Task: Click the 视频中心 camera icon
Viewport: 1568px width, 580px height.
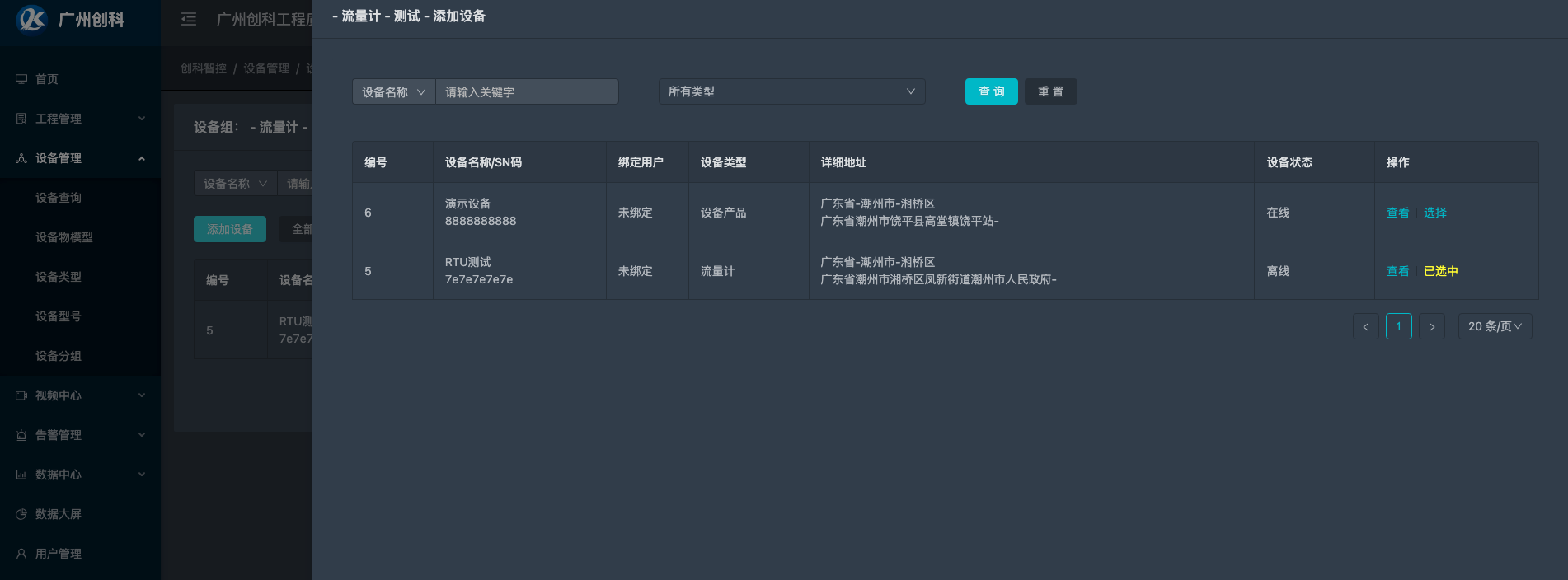Action: [21, 395]
